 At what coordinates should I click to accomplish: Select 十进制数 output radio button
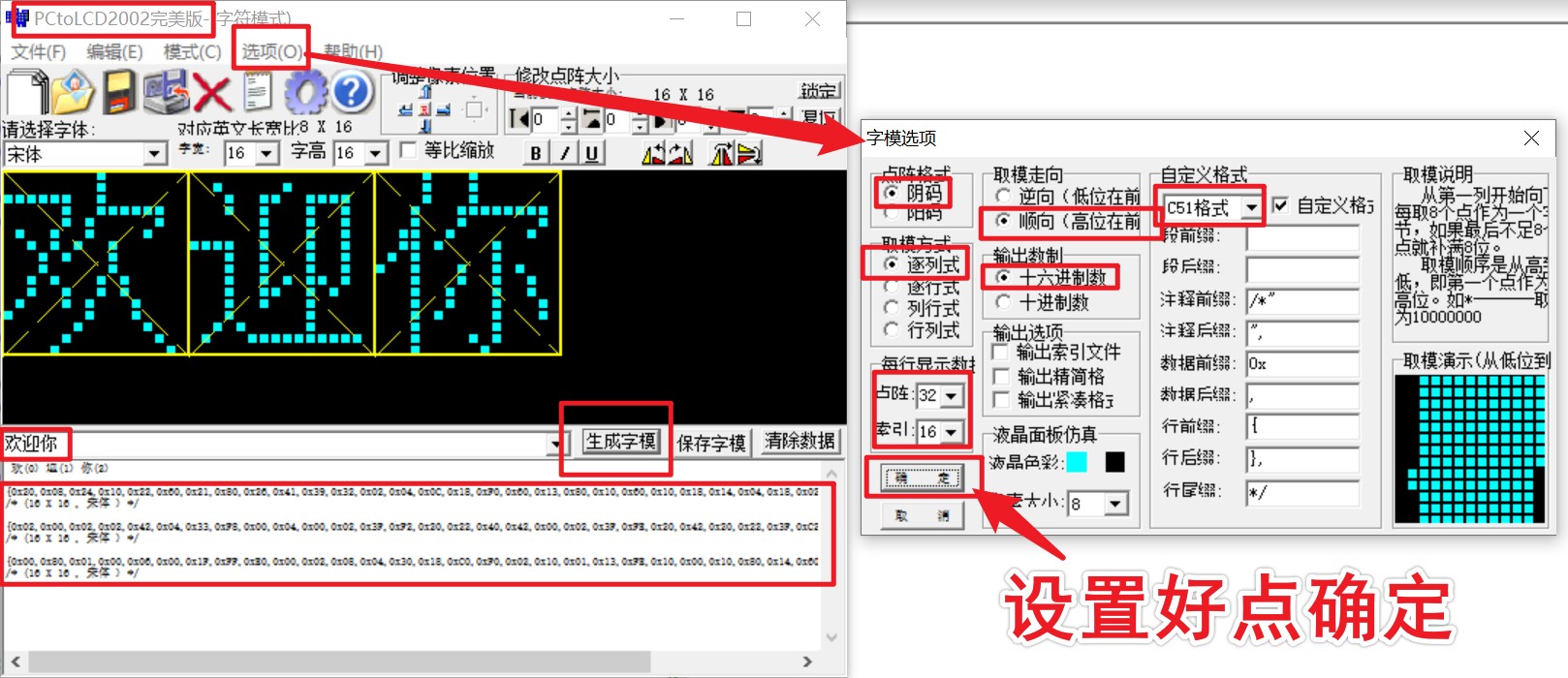pyautogui.click(x=1004, y=302)
